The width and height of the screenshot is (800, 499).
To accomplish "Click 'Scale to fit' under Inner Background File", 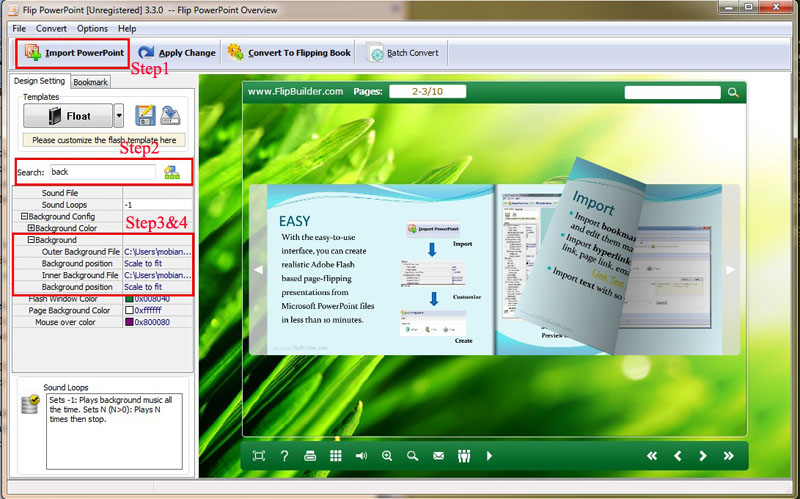I will pyautogui.click(x=143, y=287).
